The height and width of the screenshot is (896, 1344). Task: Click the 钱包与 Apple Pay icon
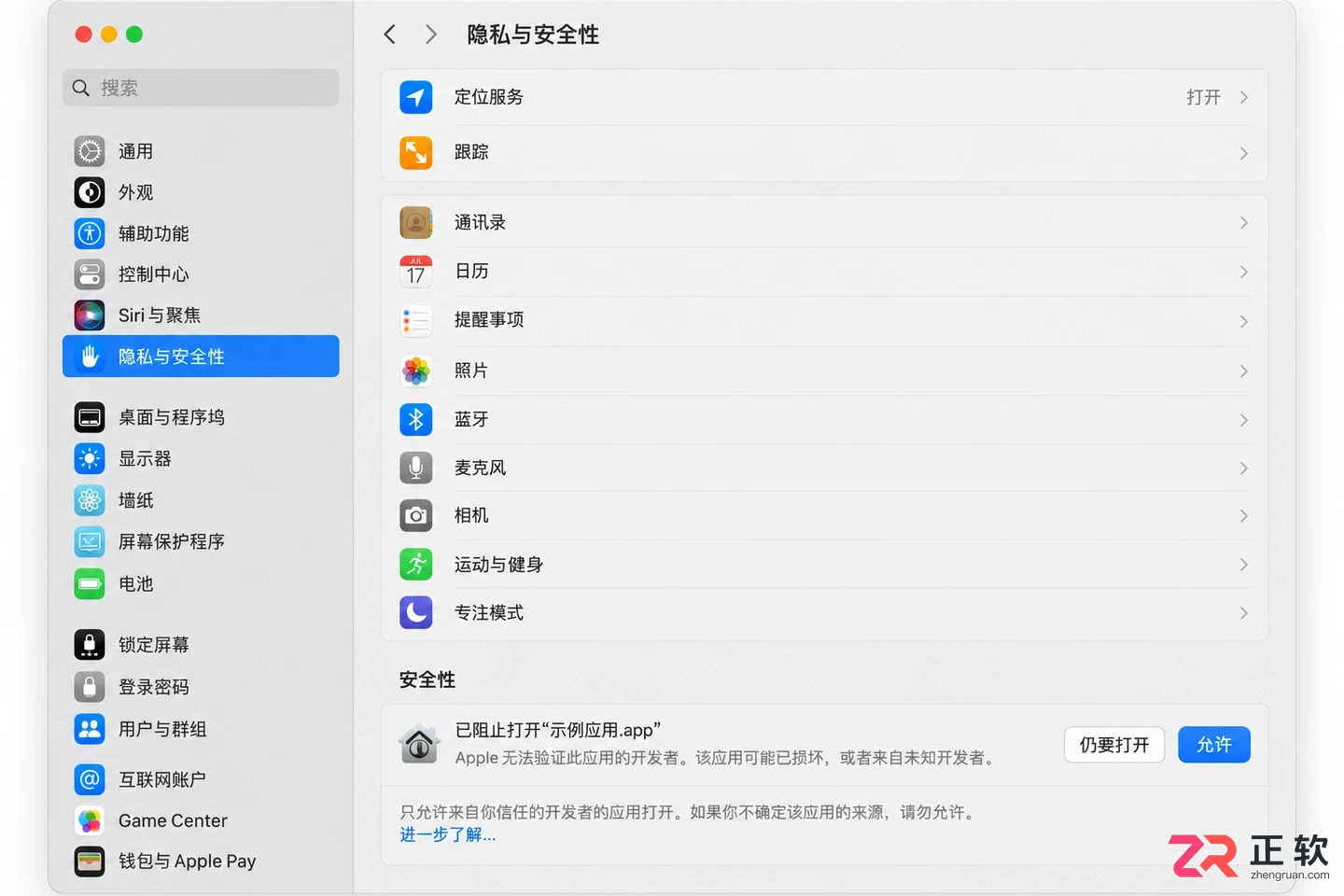tap(90, 861)
